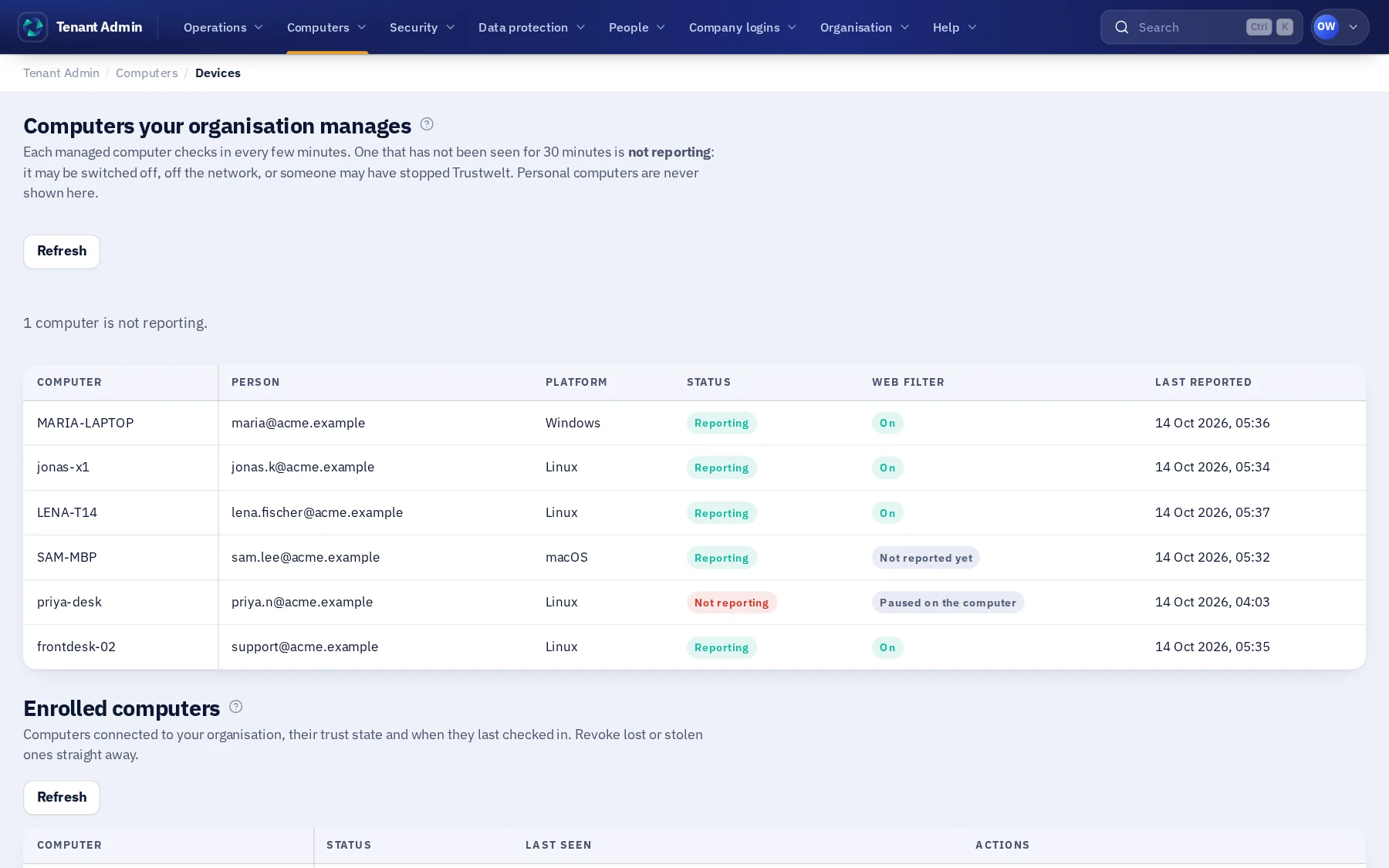
Task: Click the Not reported yet badge
Action: click(926, 558)
